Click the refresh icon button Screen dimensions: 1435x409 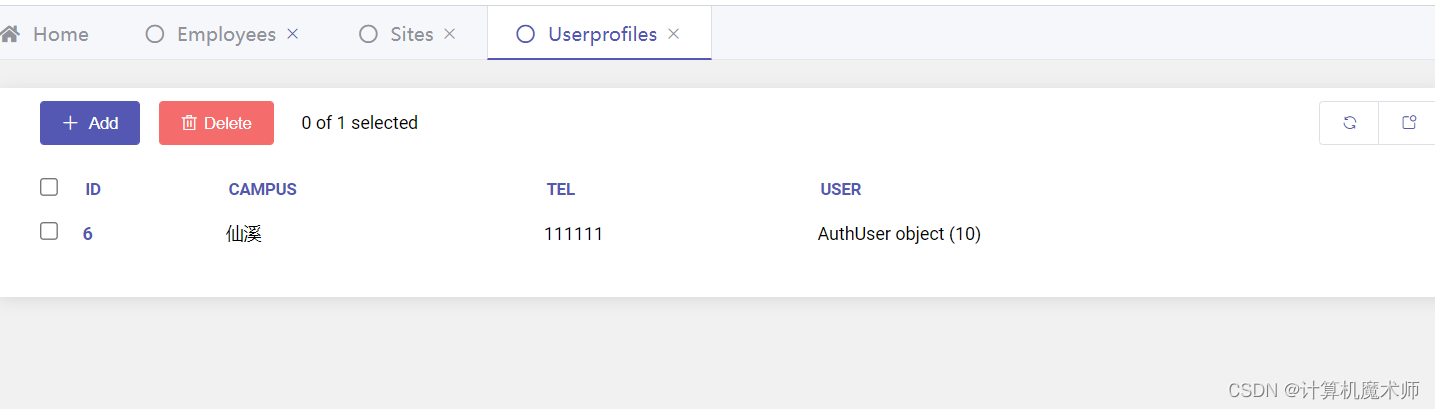point(1349,123)
